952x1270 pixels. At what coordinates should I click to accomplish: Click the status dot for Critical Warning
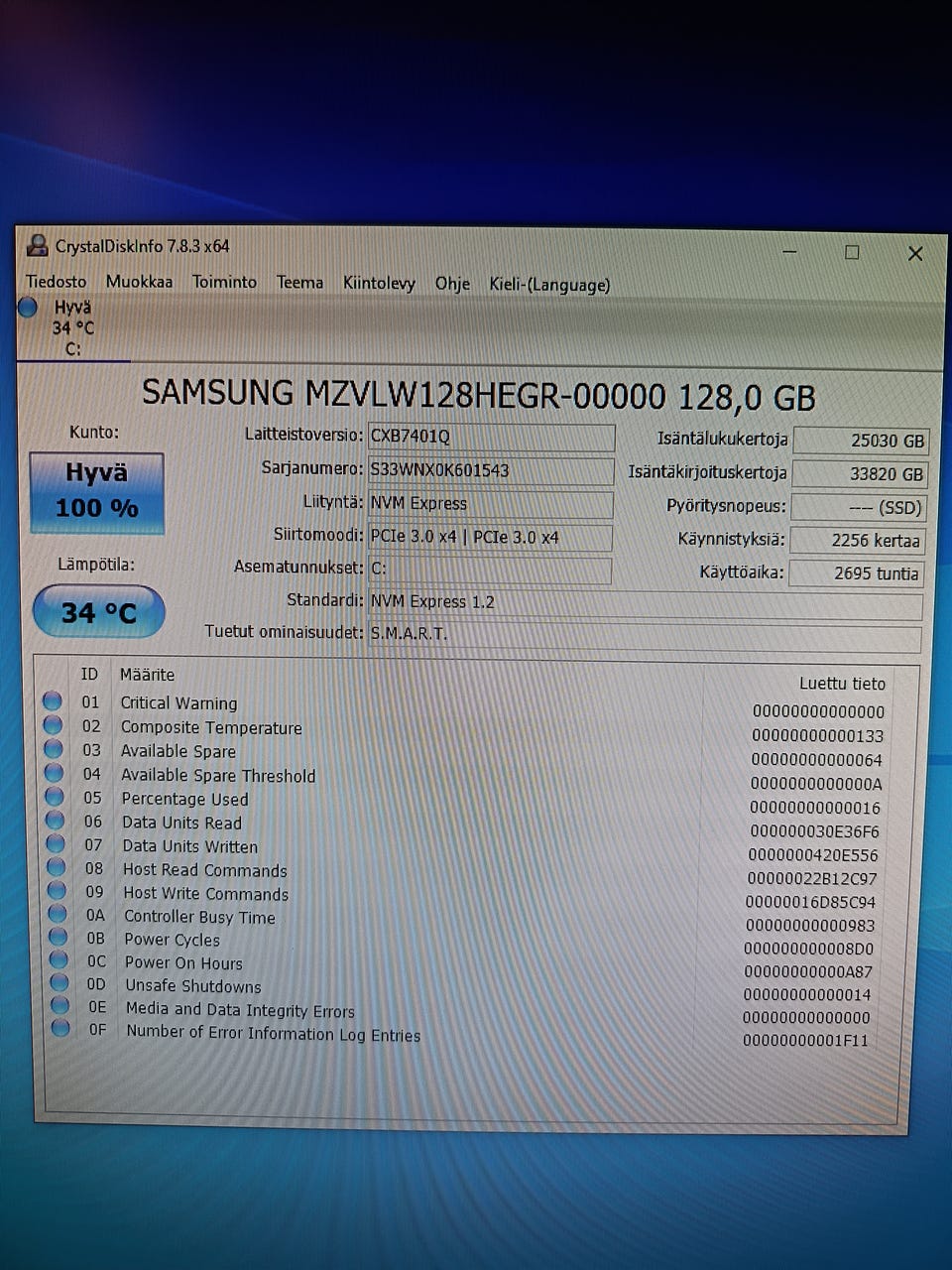[x=53, y=701]
